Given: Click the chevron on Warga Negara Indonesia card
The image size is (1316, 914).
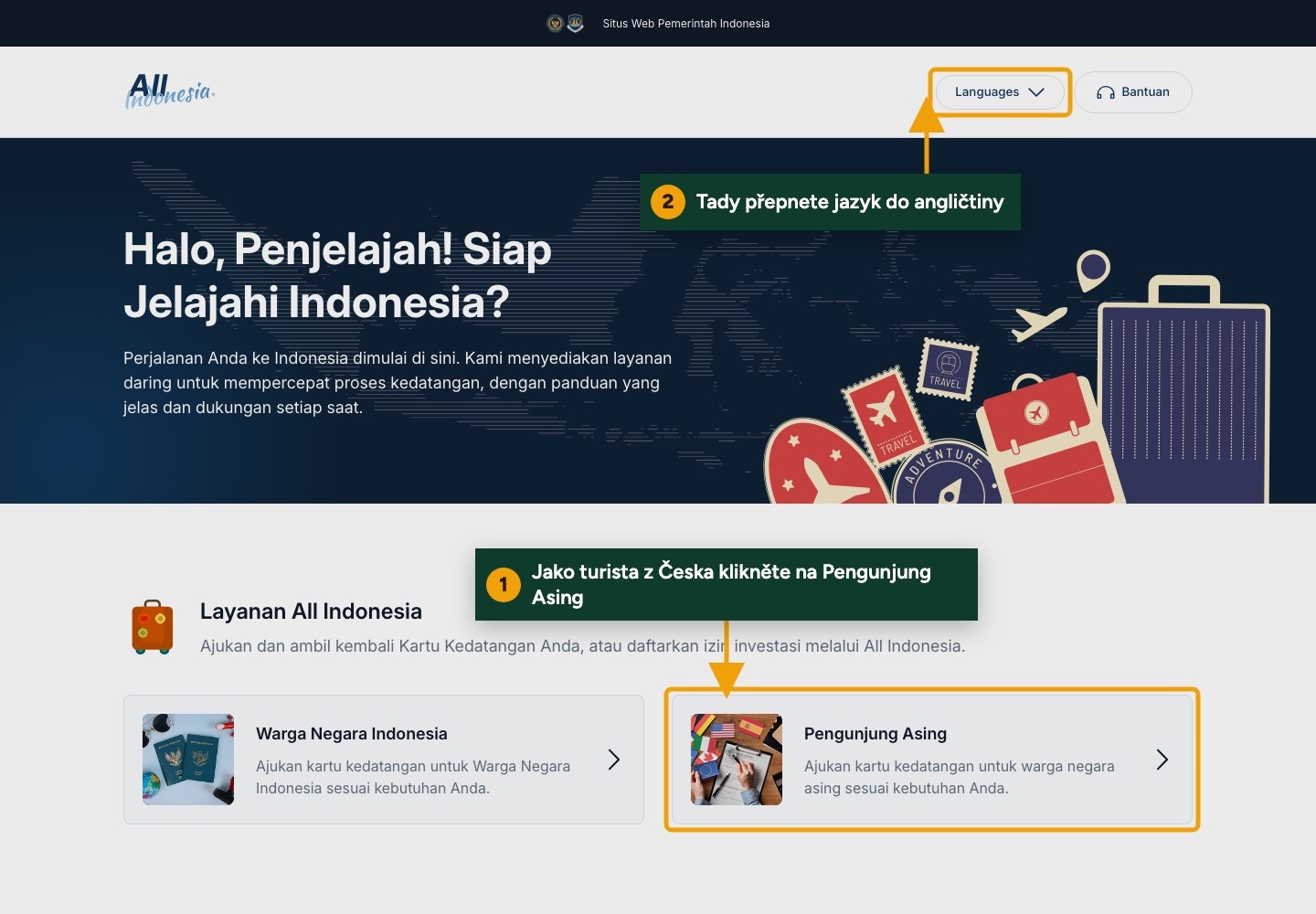Looking at the screenshot, I should 614,760.
